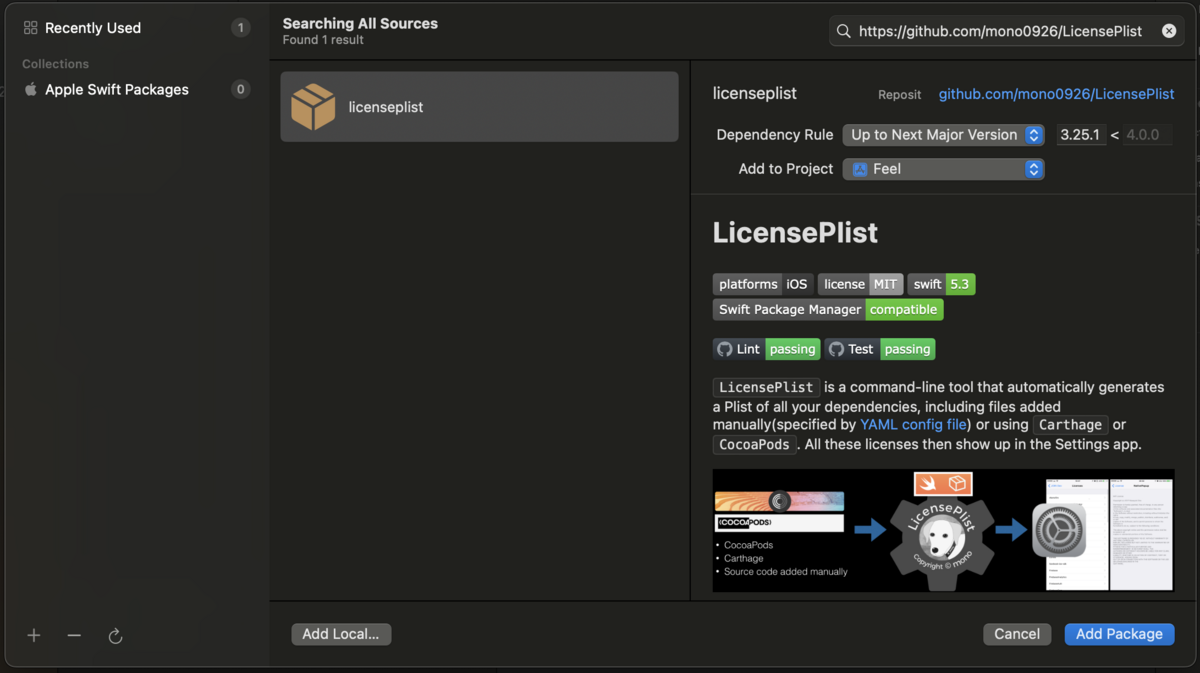Click the Apple Swift Packages count badge 0
Image resolution: width=1200 pixels, height=673 pixels.
(x=240, y=89)
